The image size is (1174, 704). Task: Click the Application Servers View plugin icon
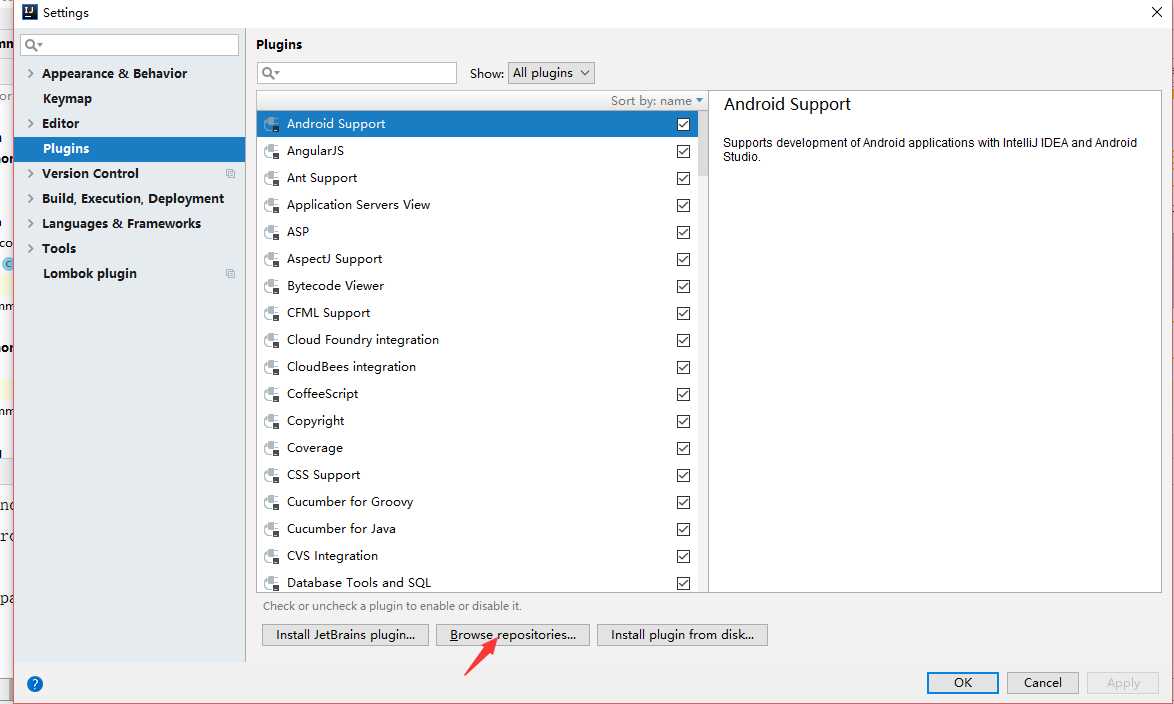[273, 205]
